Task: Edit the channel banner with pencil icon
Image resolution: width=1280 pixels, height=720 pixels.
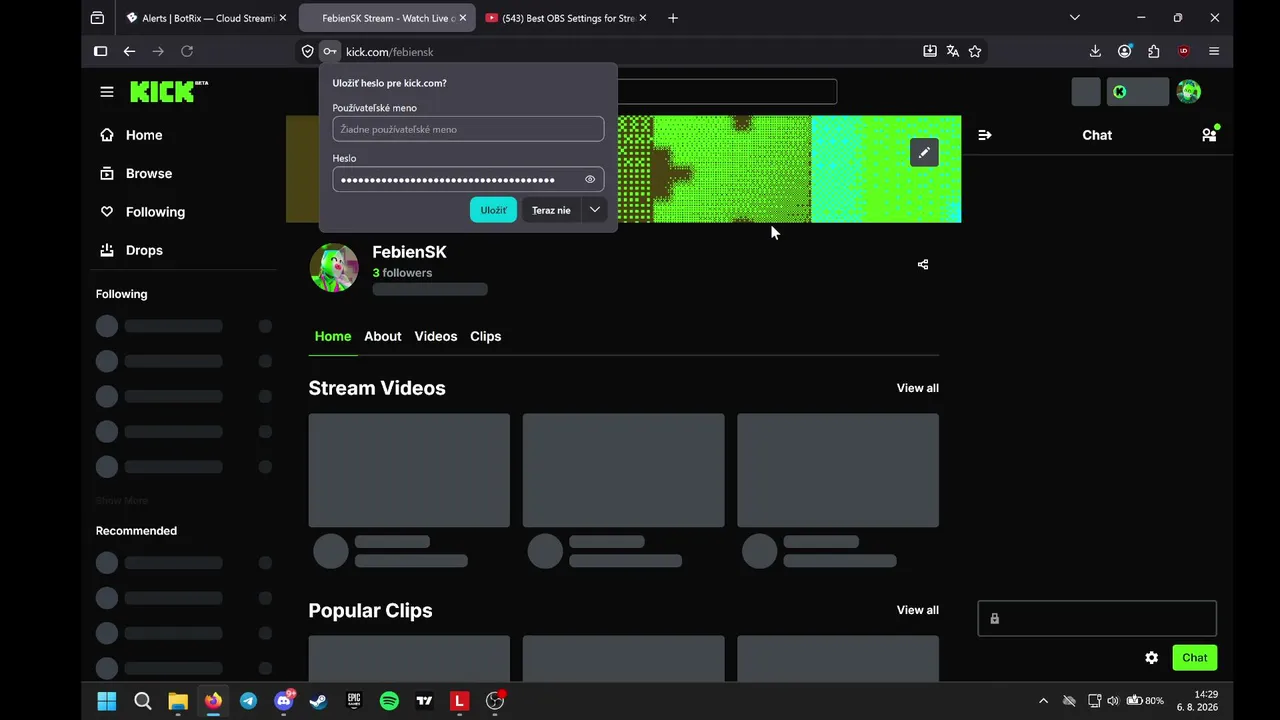Action: [x=924, y=152]
